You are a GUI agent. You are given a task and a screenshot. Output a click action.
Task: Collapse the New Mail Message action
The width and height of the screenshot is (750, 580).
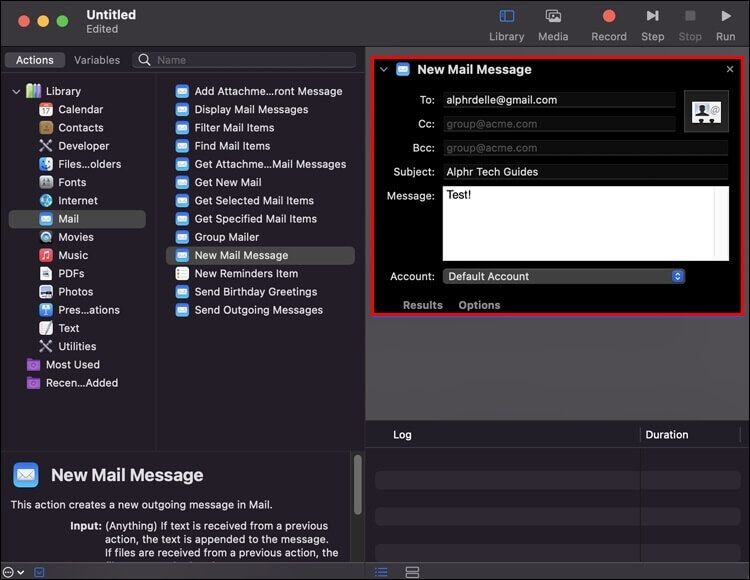click(x=384, y=69)
